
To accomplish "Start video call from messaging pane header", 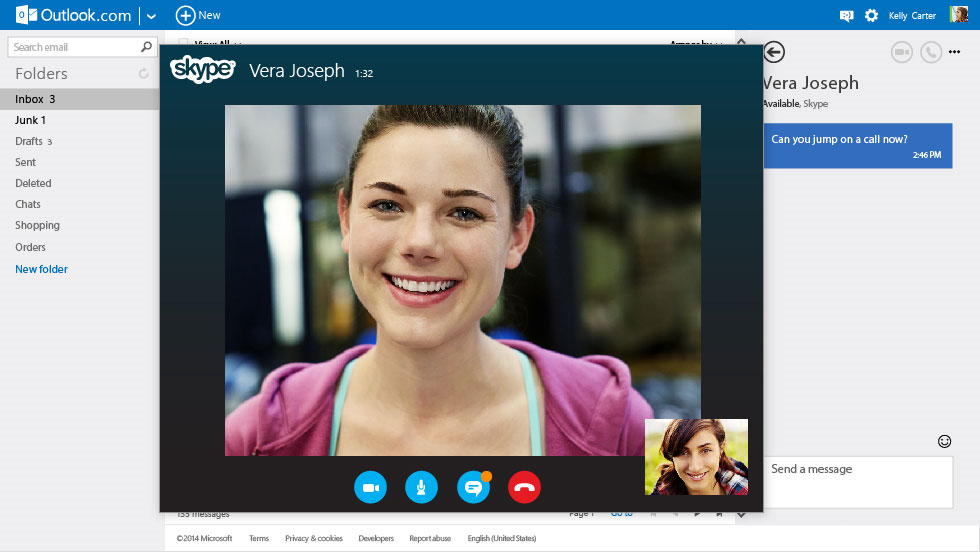I will pos(902,52).
